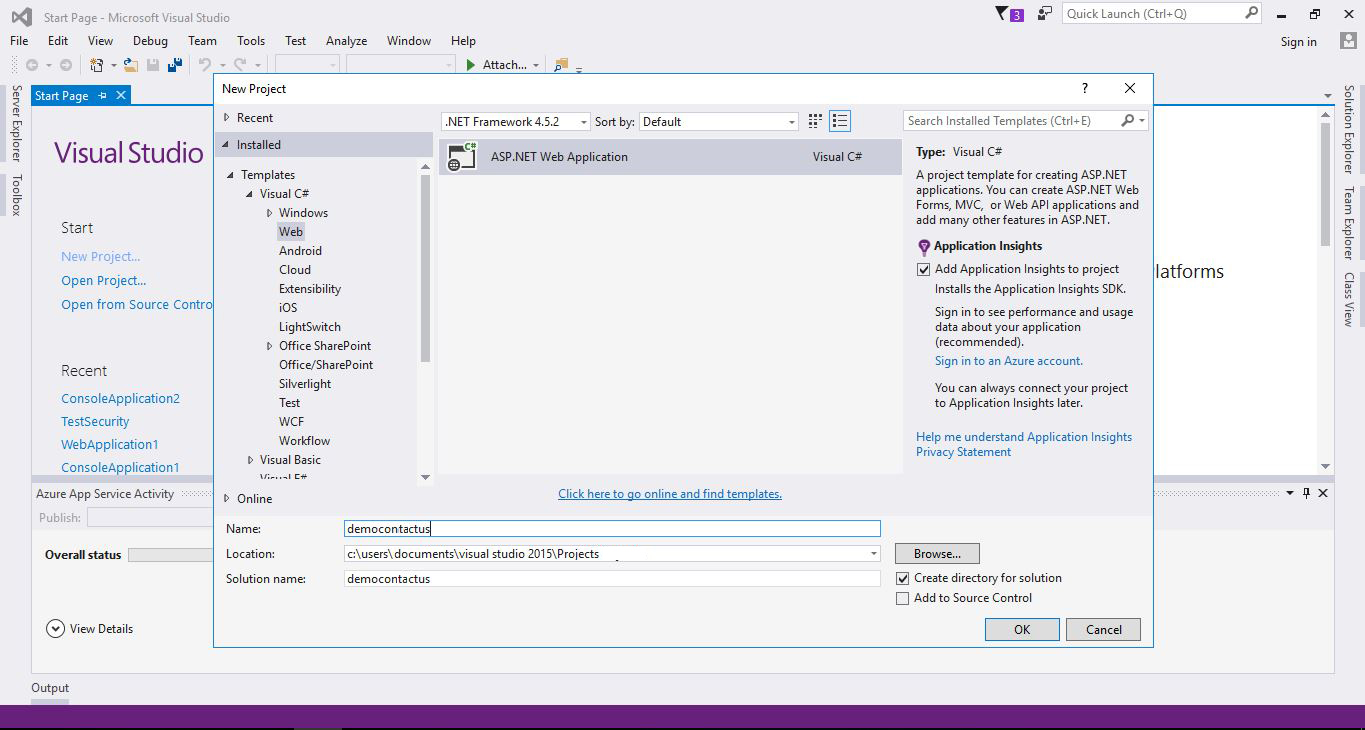Click the New Project dialog help icon
Viewport: 1365px width, 730px height.
[x=1084, y=88]
